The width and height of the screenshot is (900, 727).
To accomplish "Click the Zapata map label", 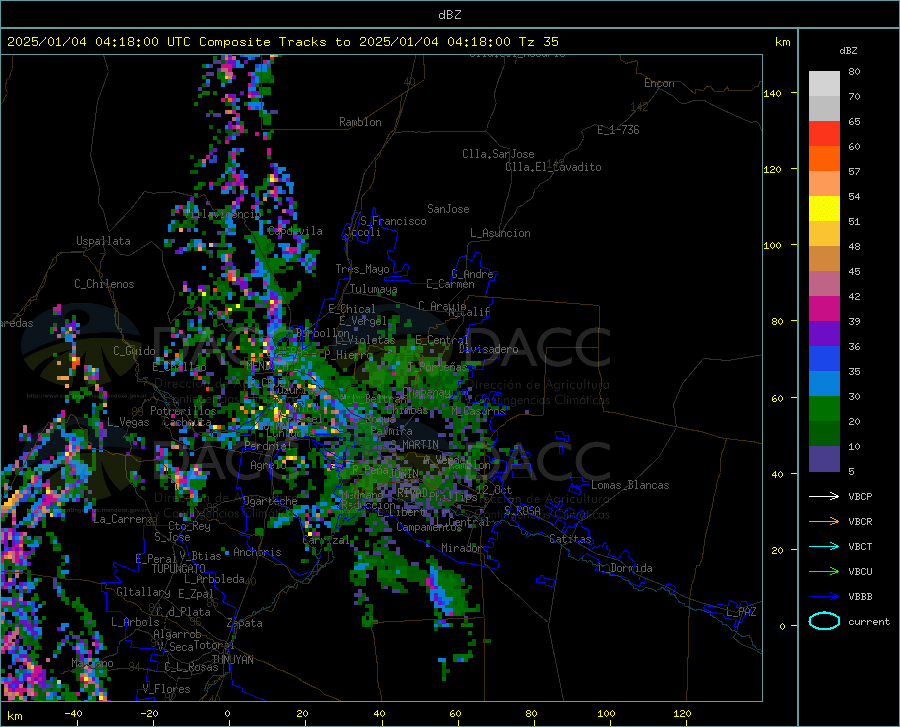I will [x=245, y=623].
